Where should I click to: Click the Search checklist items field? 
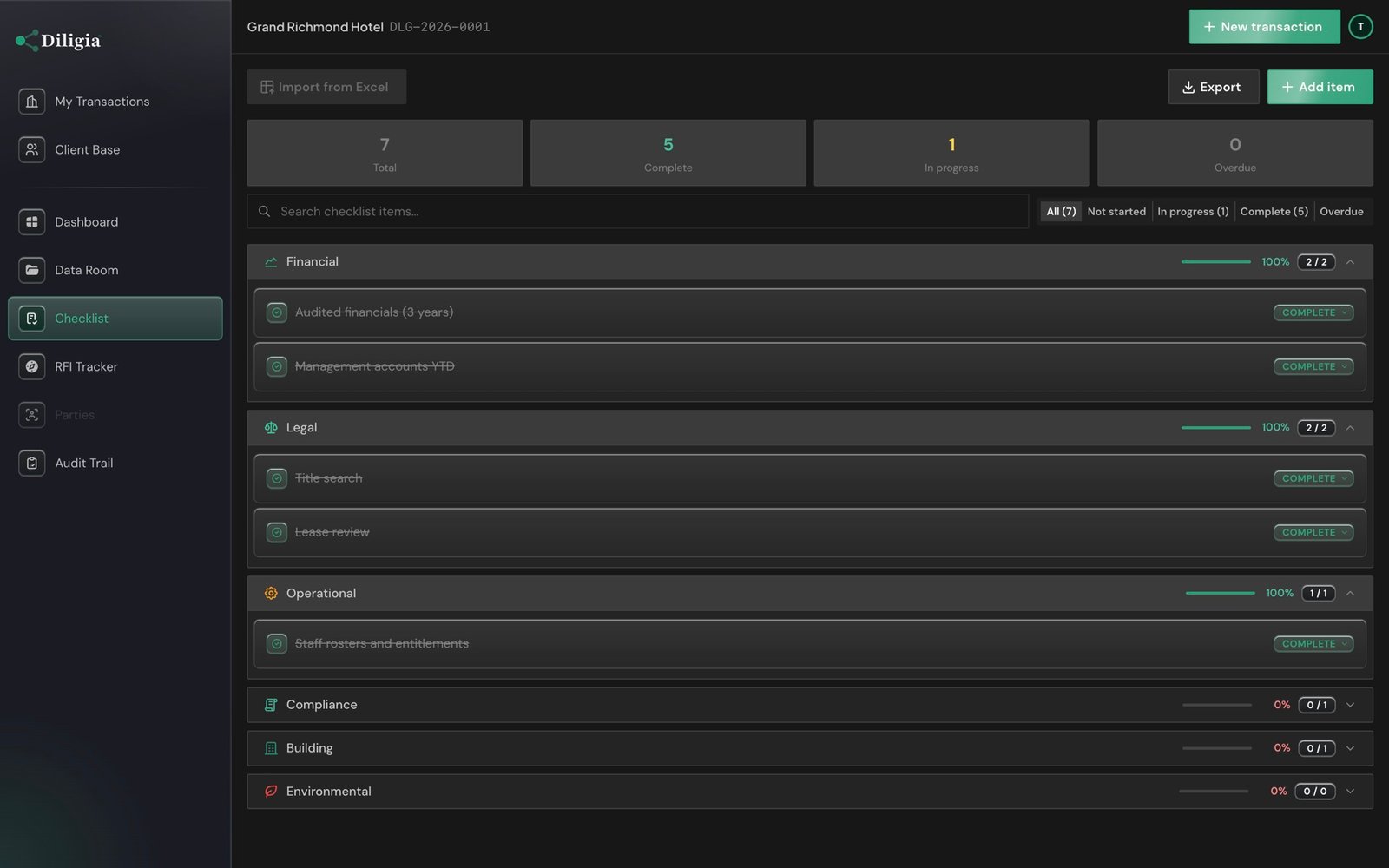click(637, 212)
